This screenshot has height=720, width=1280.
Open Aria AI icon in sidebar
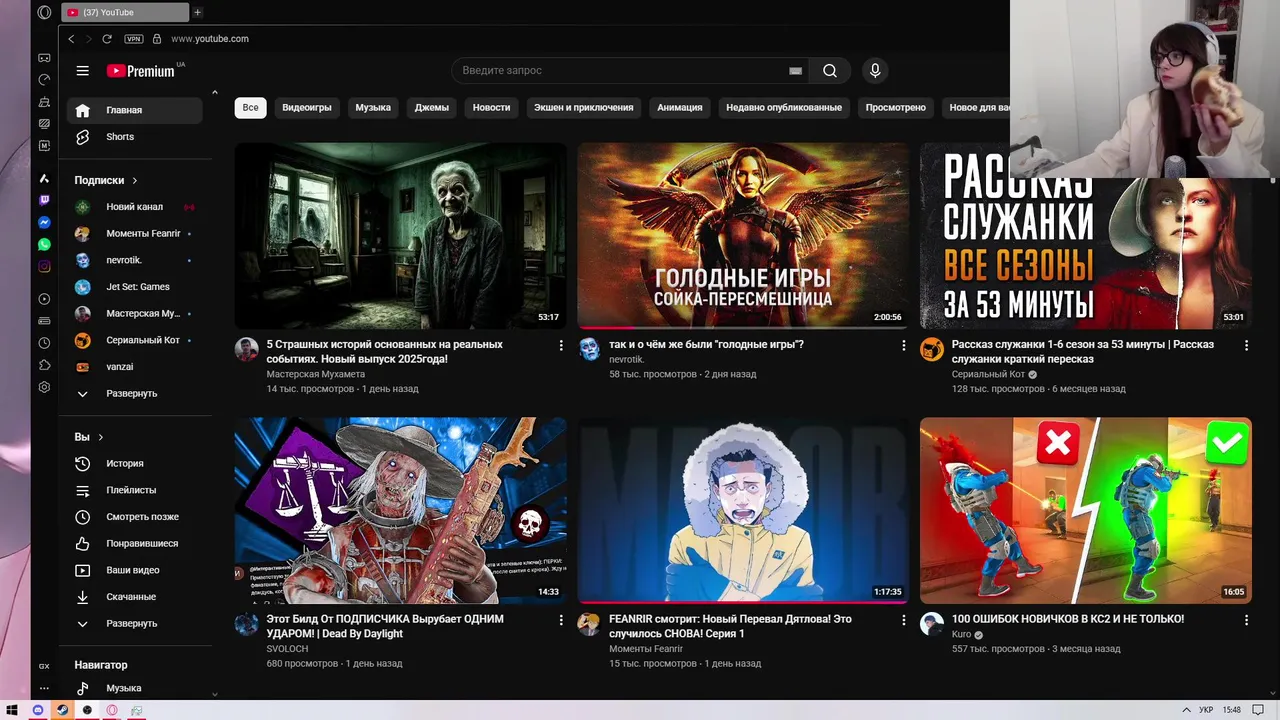point(44,178)
